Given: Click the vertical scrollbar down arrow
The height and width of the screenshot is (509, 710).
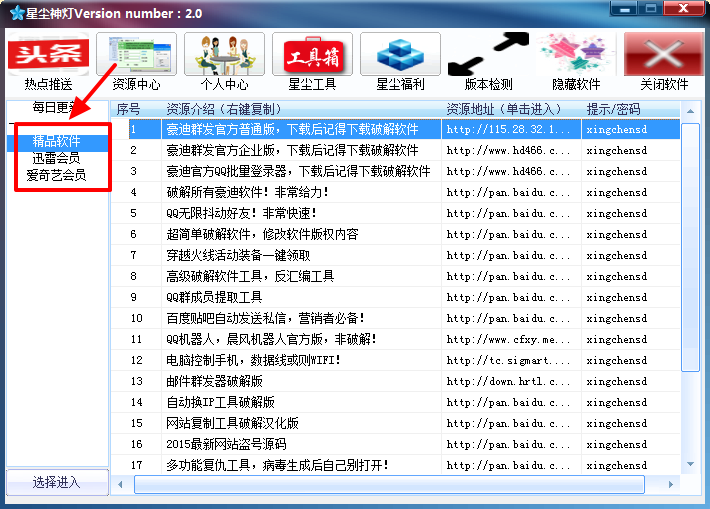Looking at the screenshot, I should tap(691, 464).
